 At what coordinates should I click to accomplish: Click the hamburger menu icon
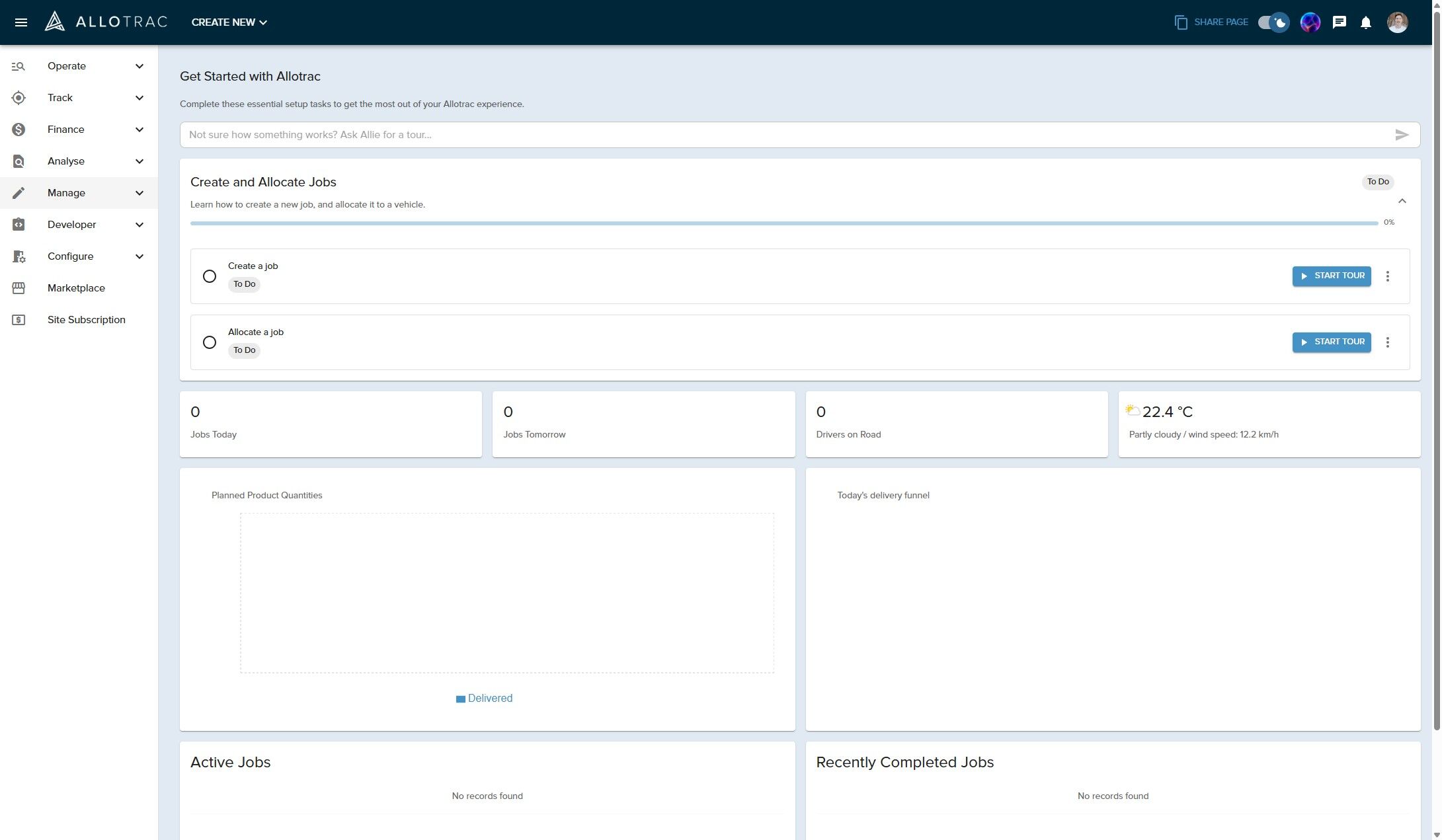(x=21, y=22)
